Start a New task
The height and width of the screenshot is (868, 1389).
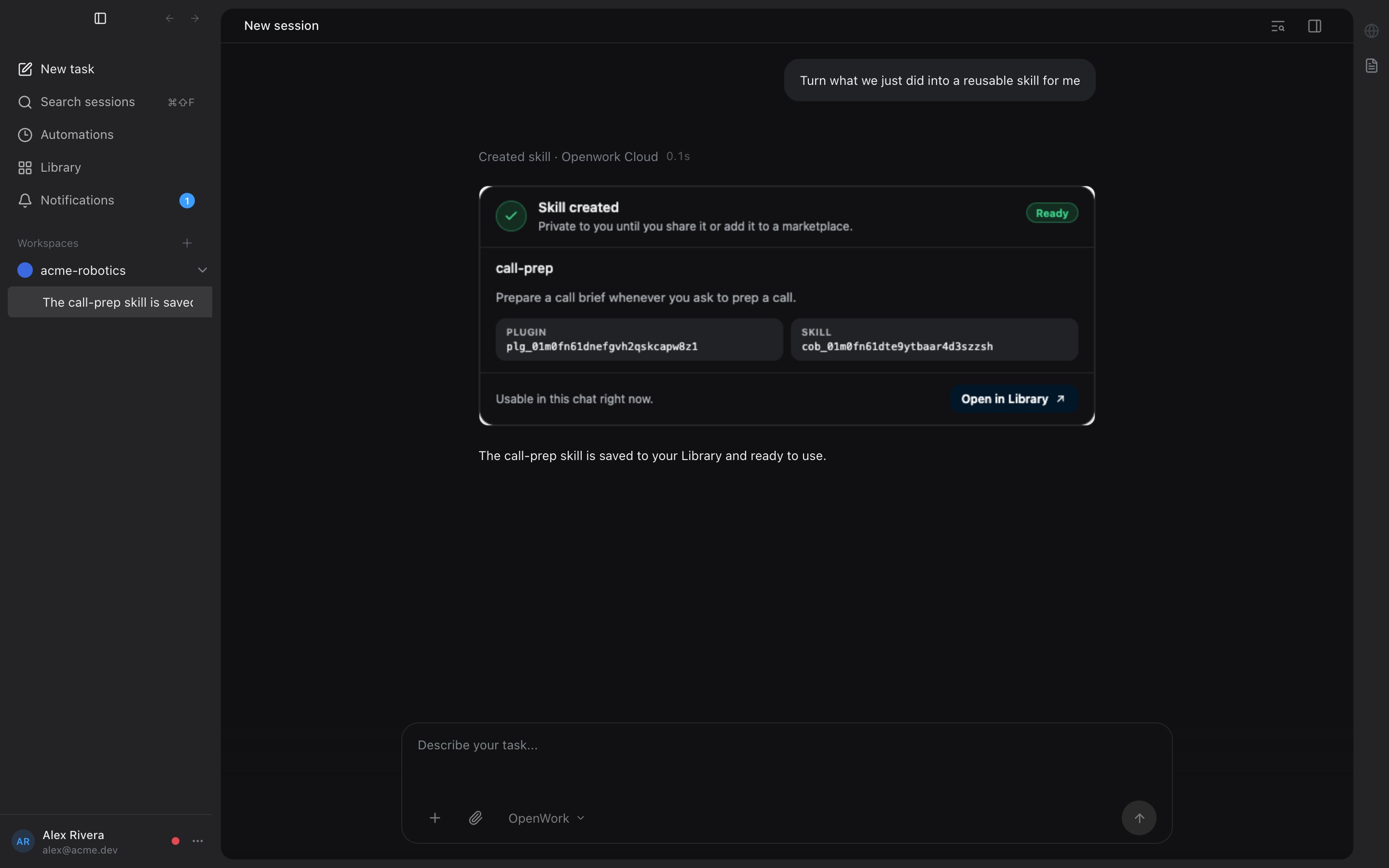click(106, 69)
